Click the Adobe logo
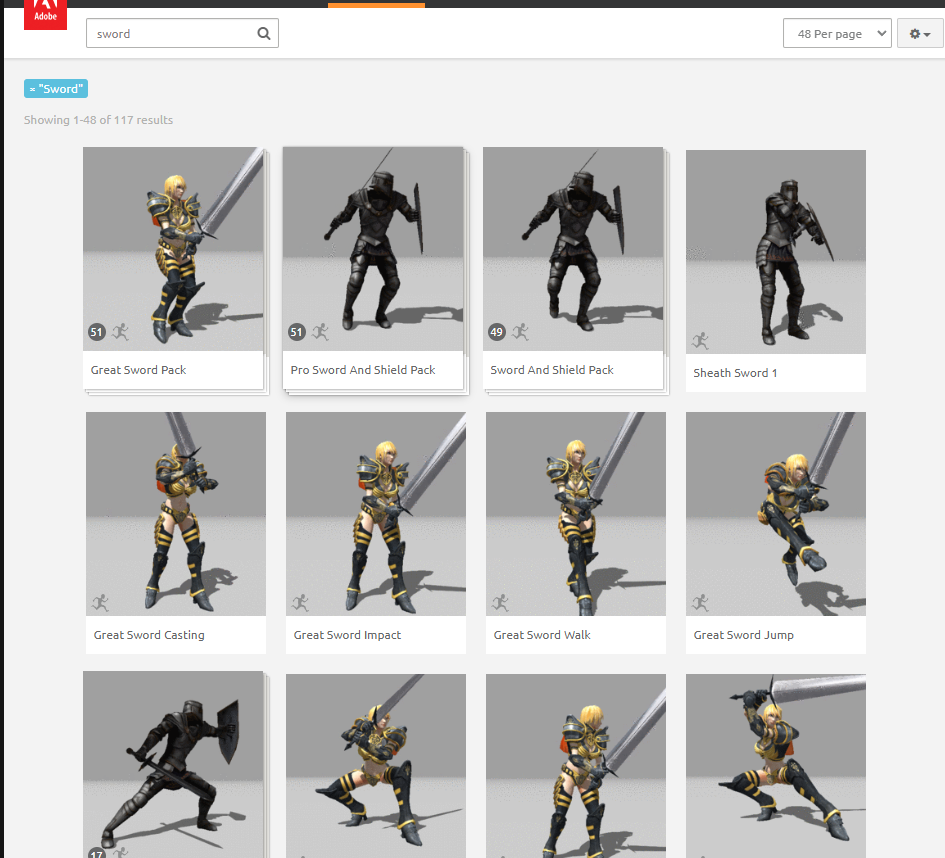 45,13
